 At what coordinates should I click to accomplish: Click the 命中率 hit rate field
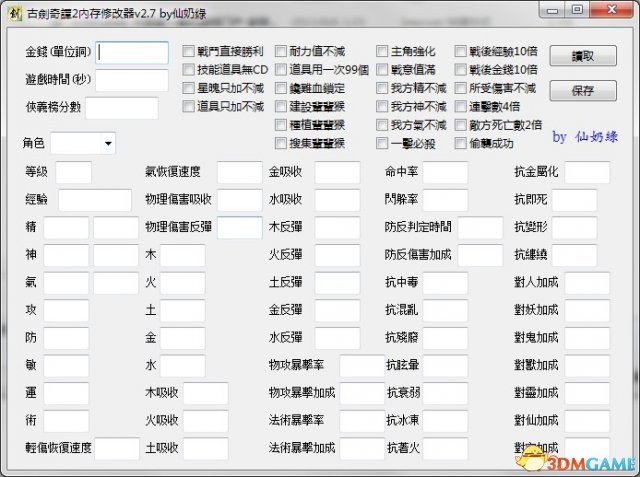click(445, 172)
